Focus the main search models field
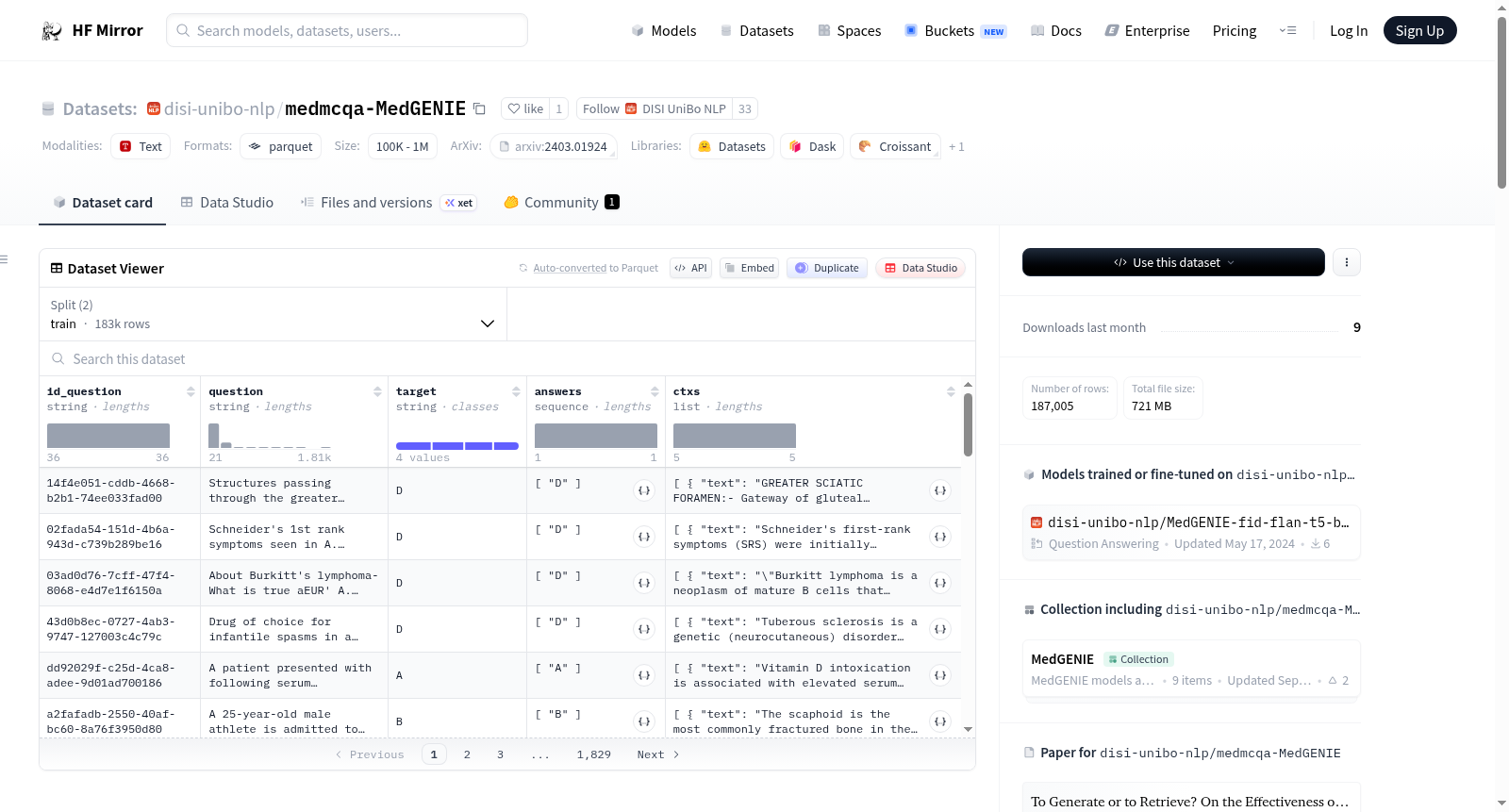 (x=347, y=30)
